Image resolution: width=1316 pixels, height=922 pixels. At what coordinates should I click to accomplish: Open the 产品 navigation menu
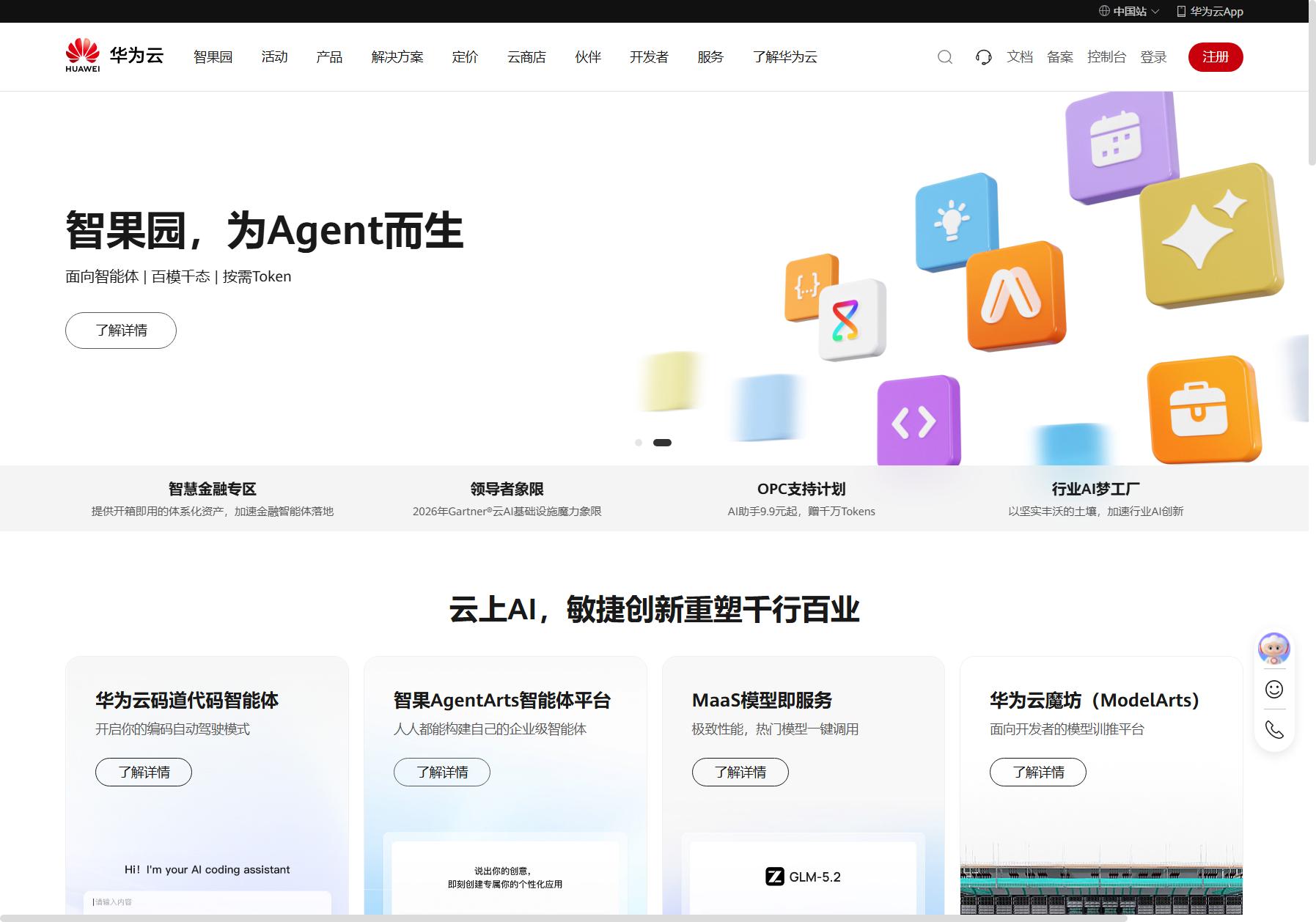[329, 57]
